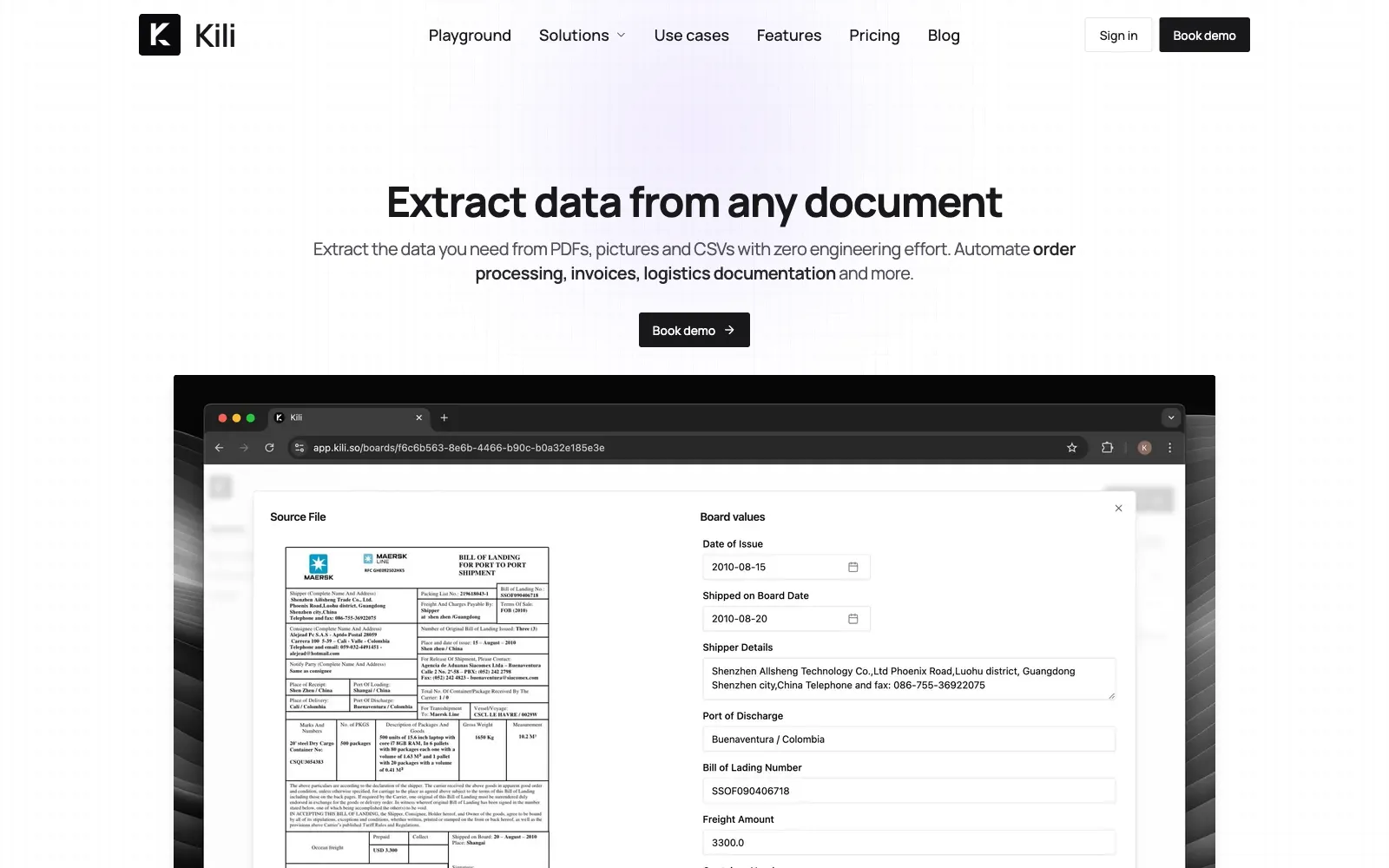Viewport: 1389px width, 868px height.
Task: Open the extensions puzzle icon
Action: 1107,448
